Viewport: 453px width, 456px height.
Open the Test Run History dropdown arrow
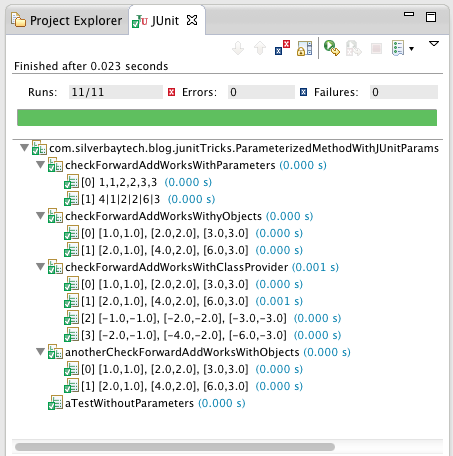pos(411,49)
